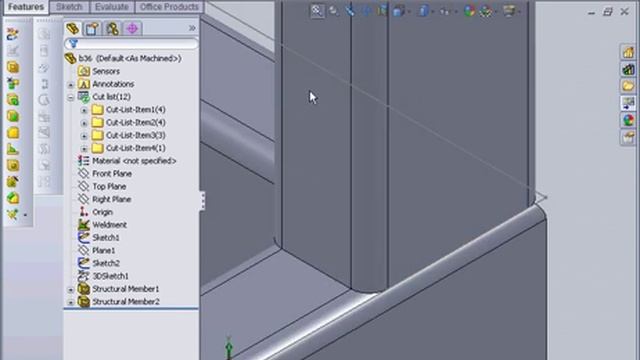Viewport: 640px width, 360px height.
Task: Expand Cut-List-Item3(3) folder
Action: 84,136
